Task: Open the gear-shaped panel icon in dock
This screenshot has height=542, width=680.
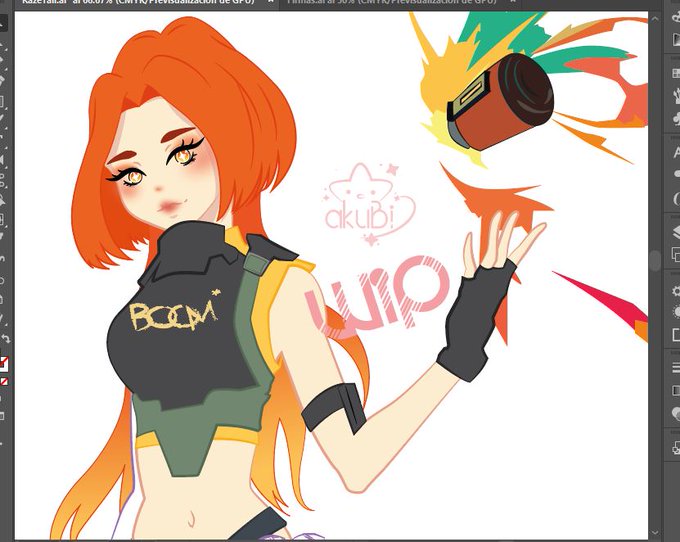Action: coord(676,291)
